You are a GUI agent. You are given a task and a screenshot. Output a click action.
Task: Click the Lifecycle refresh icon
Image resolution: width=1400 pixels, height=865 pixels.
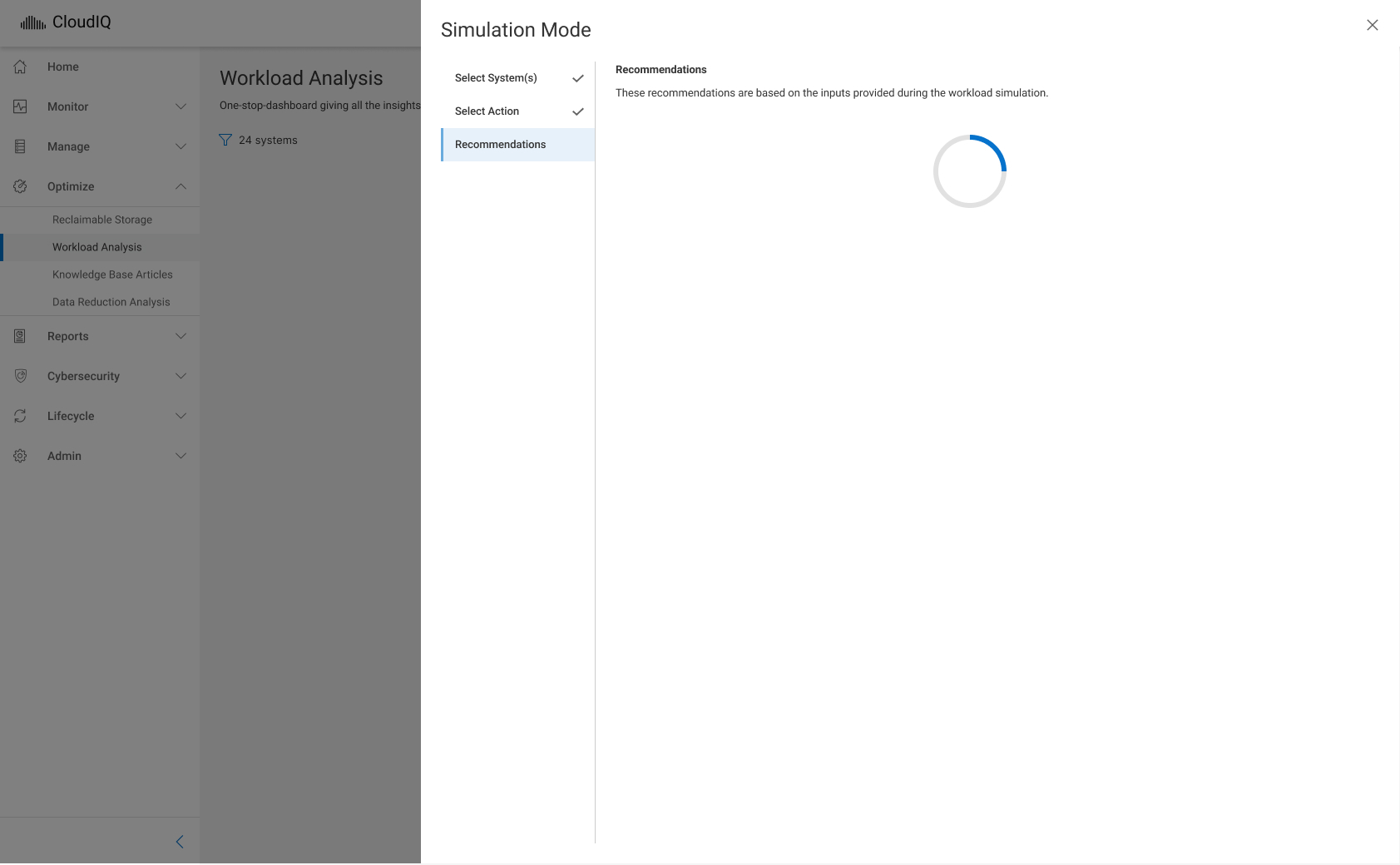coord(21,416)
